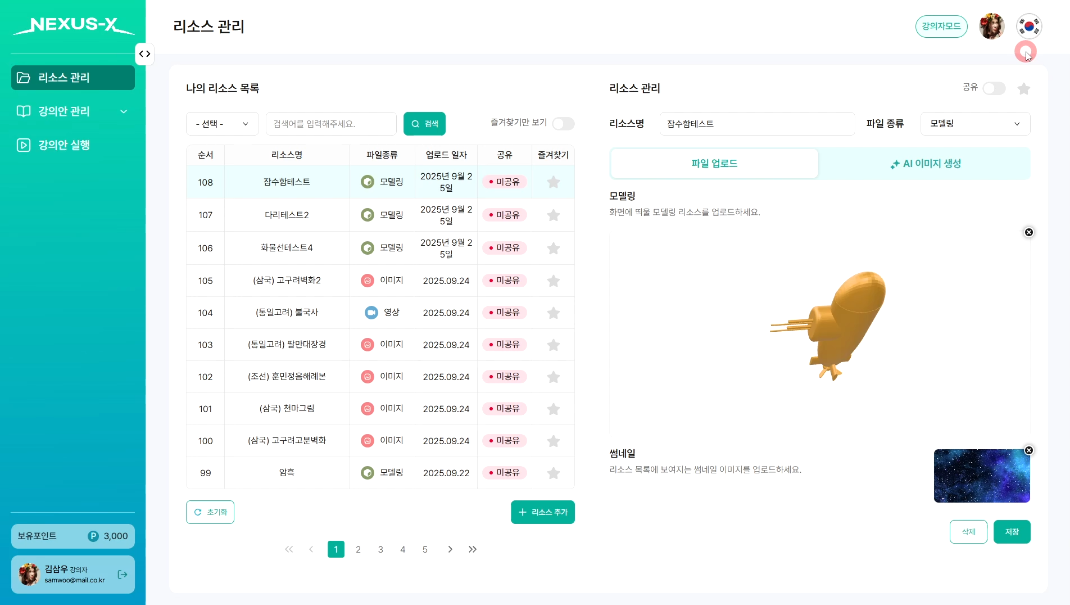Click the modeling type icon in row 108

coord(367,181)
